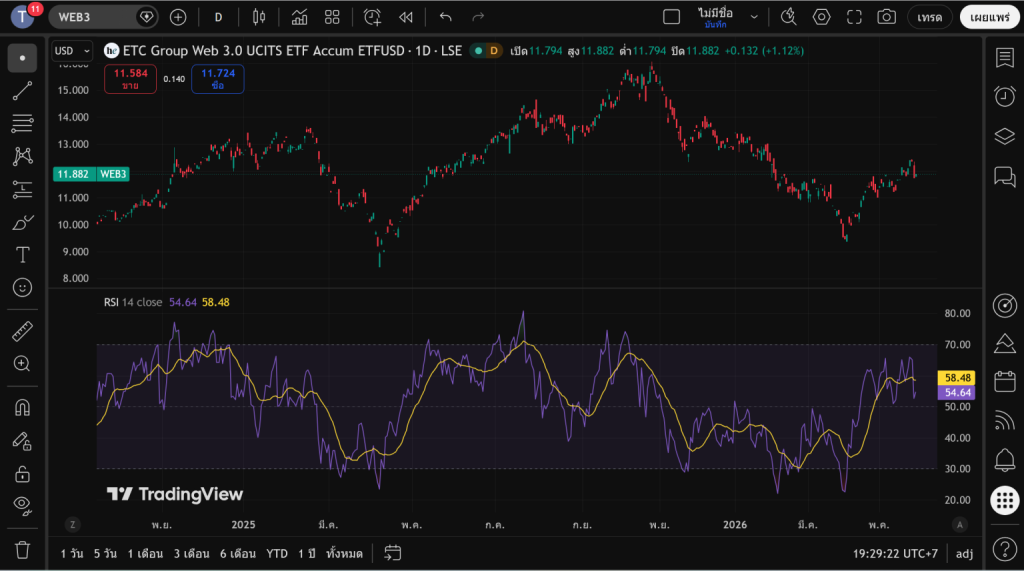1024x571 pixels.
Task: Expand the unnamed layout save dropdown
Action: click(x=754, y=17)
